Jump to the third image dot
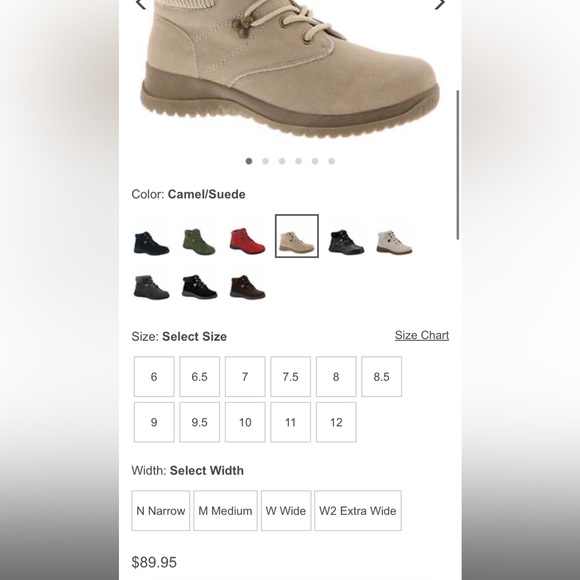This screenshot has height=580, width=580. tap(282, 161)
